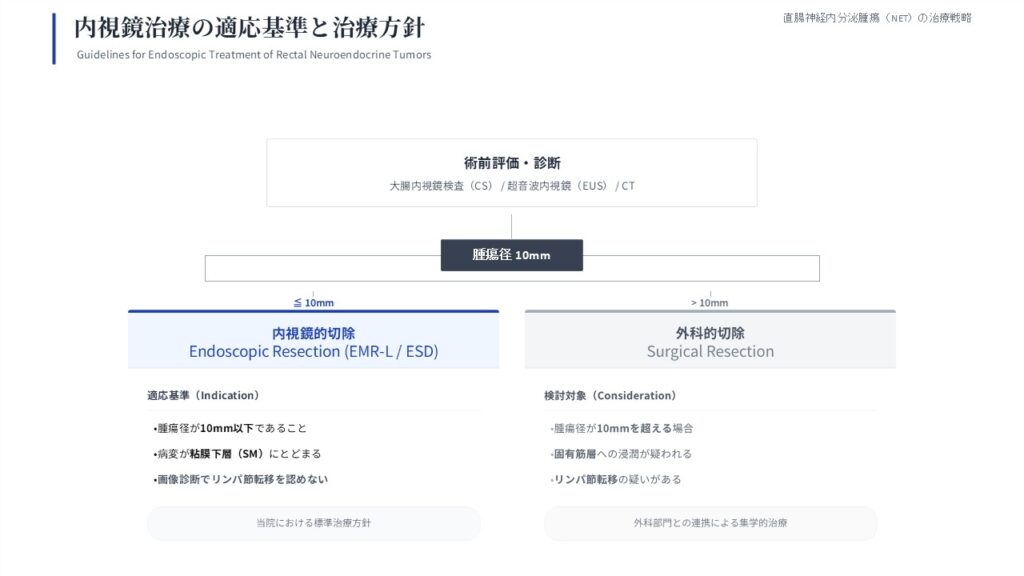Select the bullet 固有筋層への浸潤が疑われる
Image resolution: width=1024 pixels, height=576 pixels.
[621, 454]
